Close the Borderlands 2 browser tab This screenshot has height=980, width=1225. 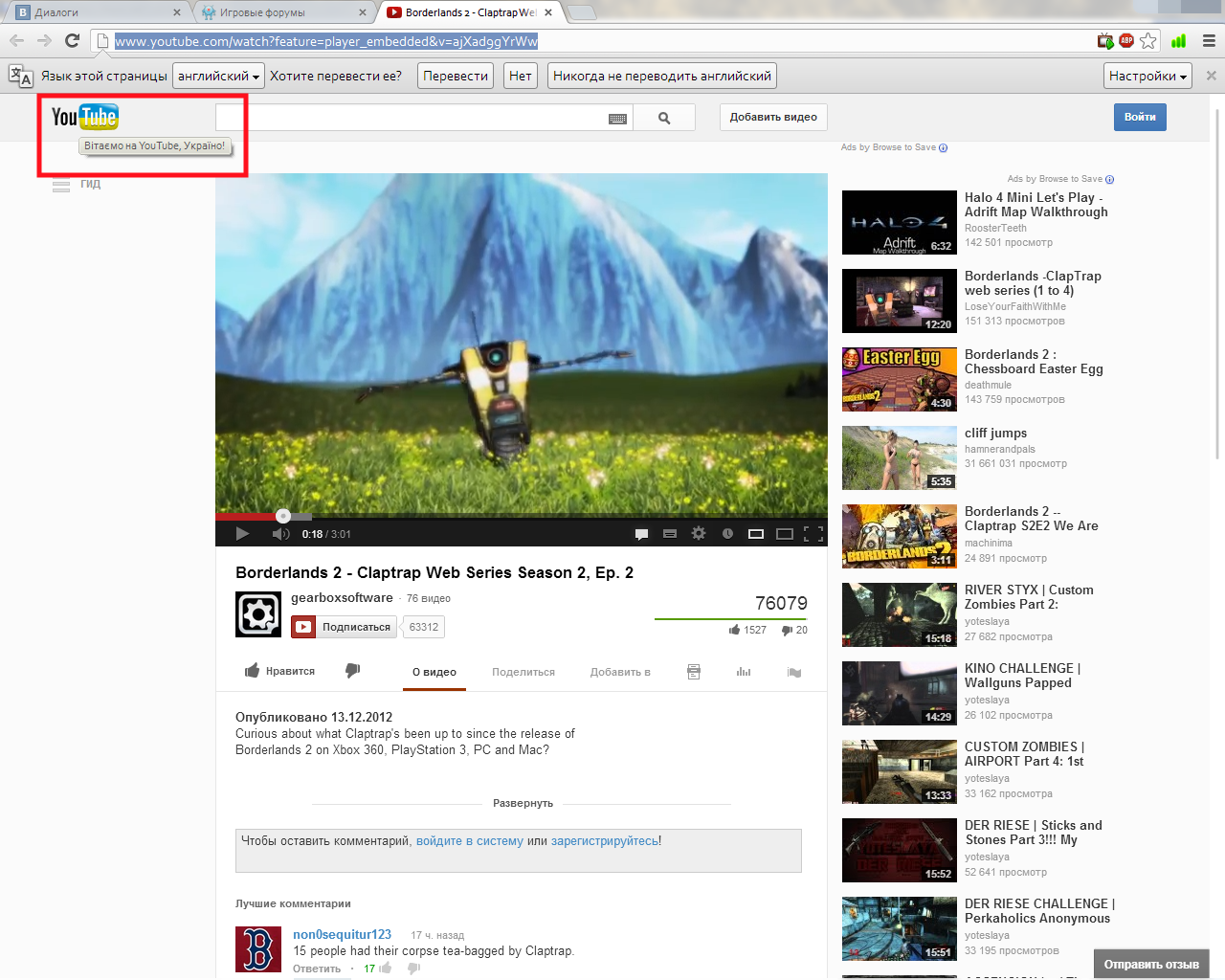(x=548, y=12)
